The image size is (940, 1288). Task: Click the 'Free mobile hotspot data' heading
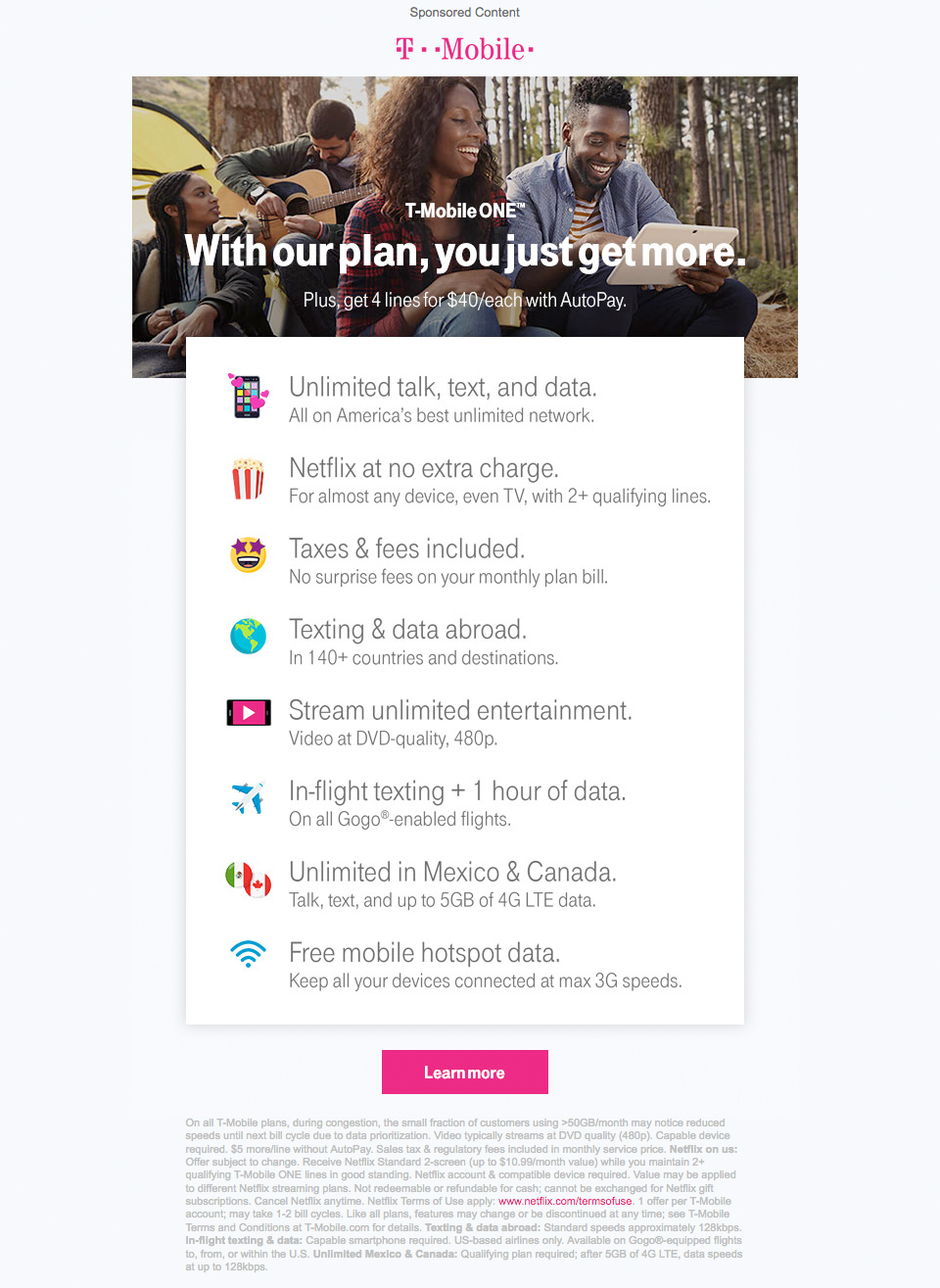425,953
